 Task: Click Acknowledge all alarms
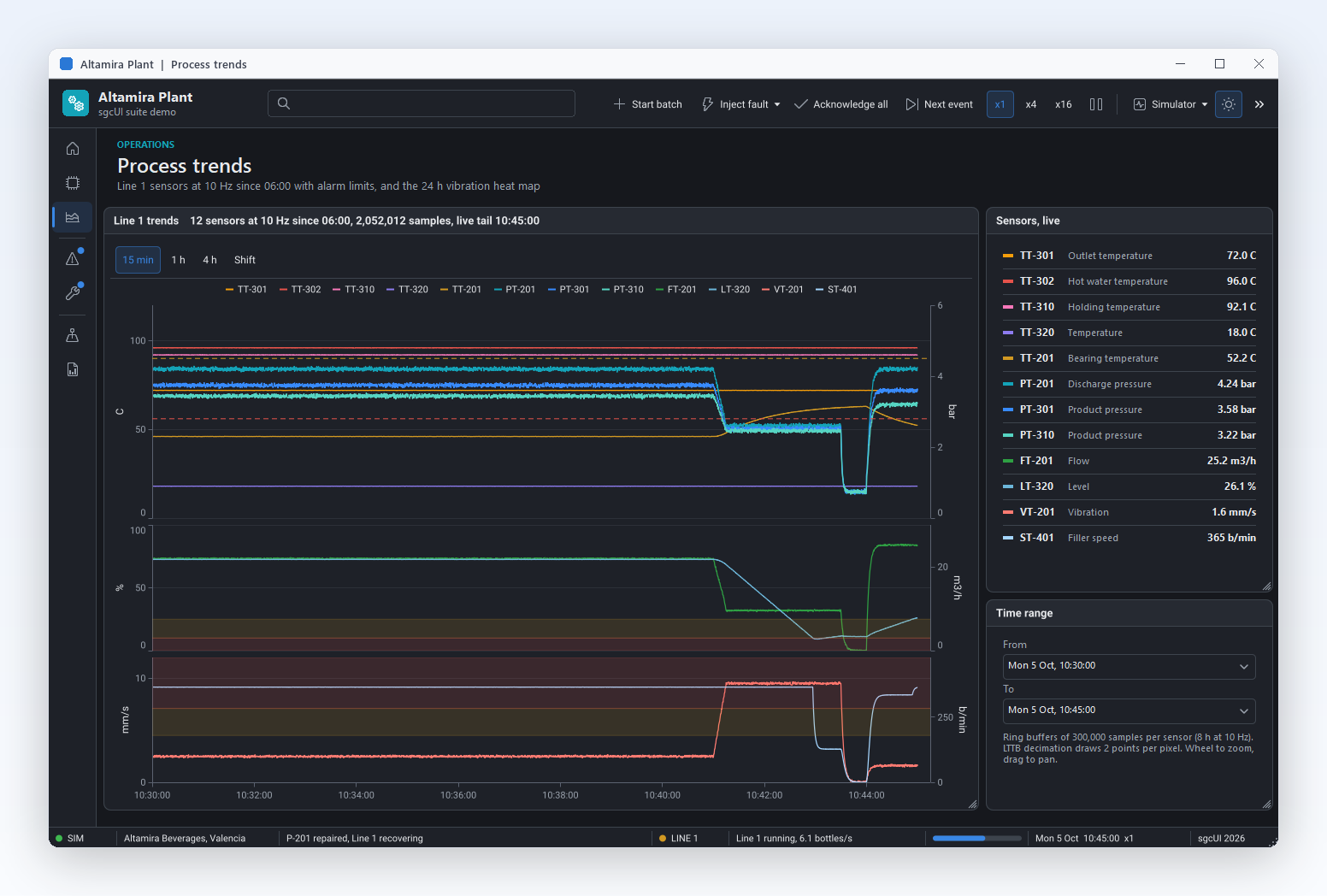click(x=841, y=104)
